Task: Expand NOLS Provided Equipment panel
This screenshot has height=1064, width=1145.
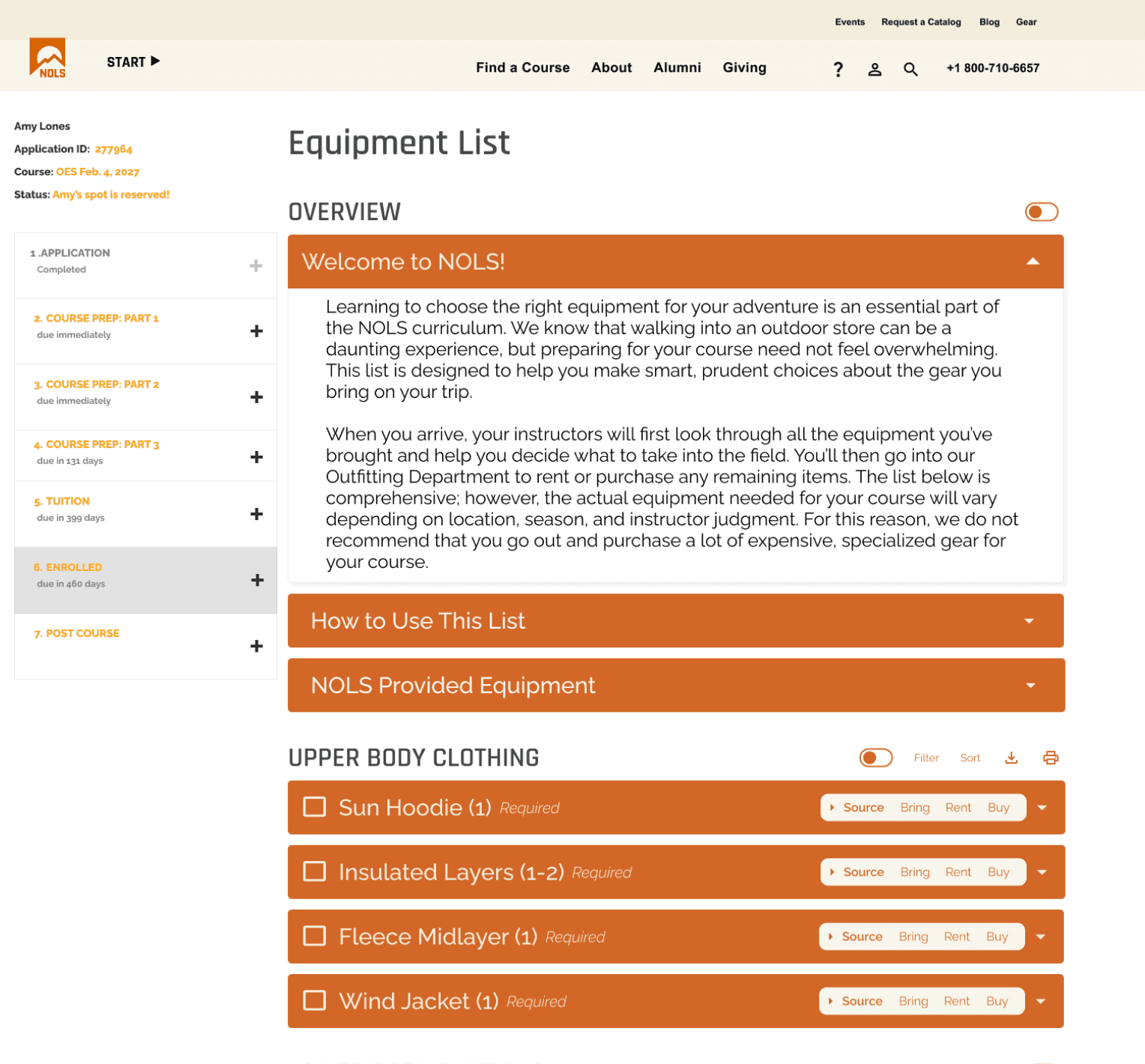Action: click(x=1030, y=686)
